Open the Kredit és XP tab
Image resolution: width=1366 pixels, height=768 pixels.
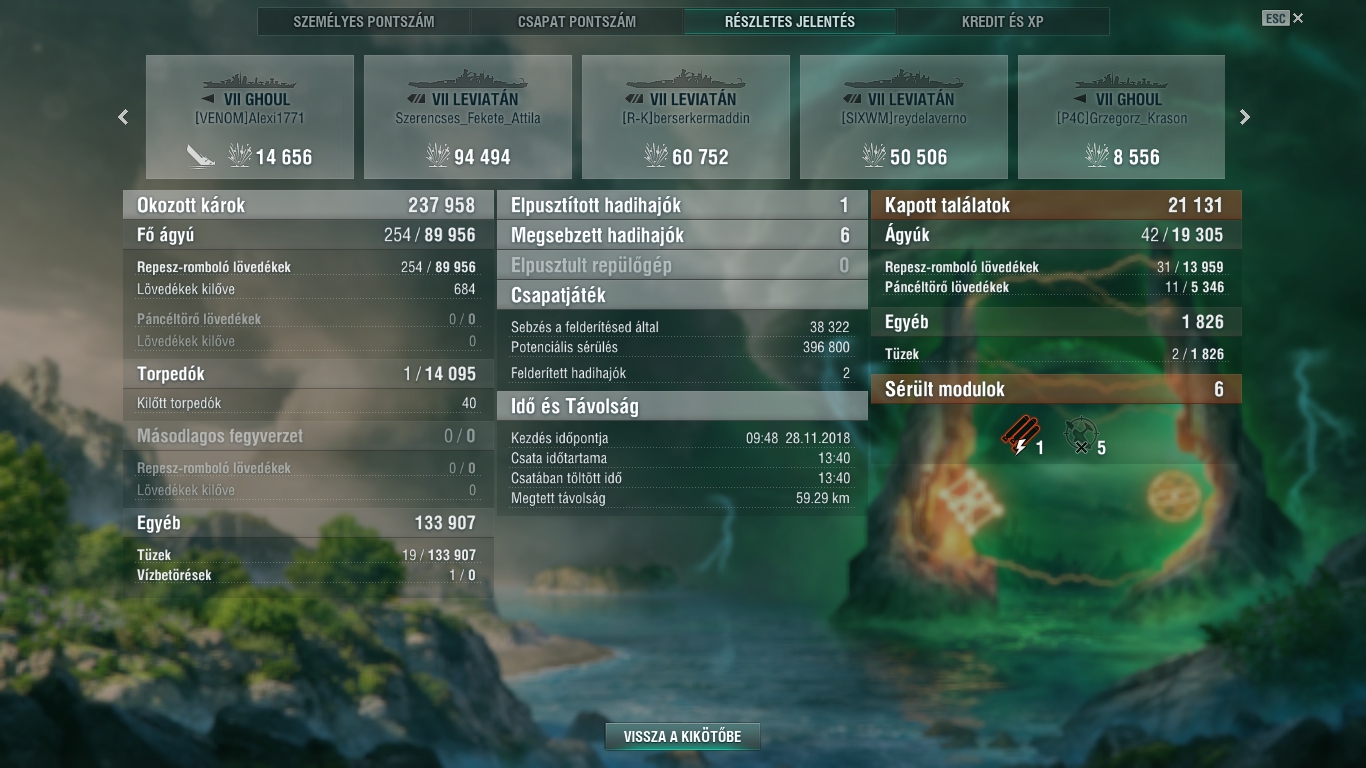click(x=1003, y=21)
